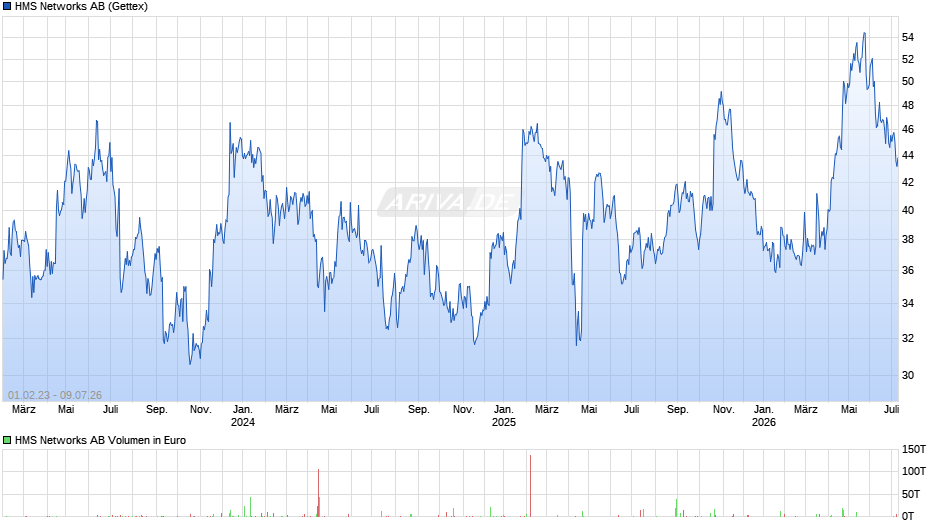Screen dimensions: 940x526
Task: Click the Nov. label just before Jan. 2024
Action: coord(201,410)
